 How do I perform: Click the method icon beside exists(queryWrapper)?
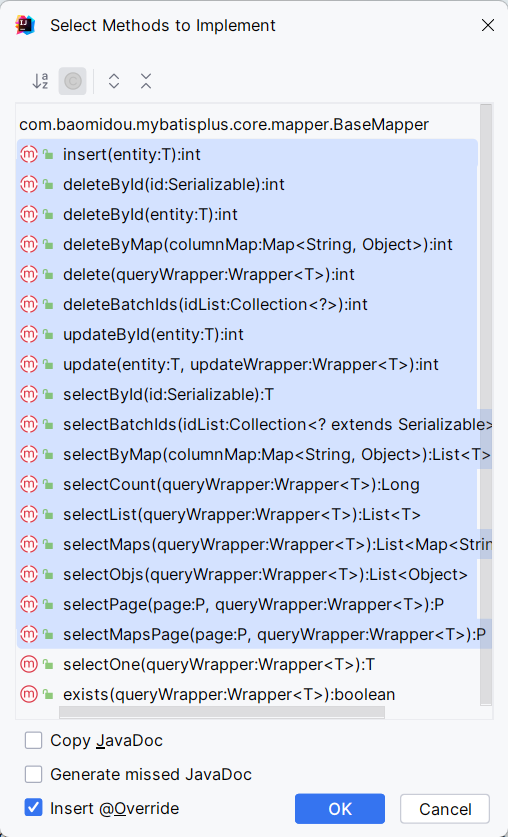coord(29,694)
